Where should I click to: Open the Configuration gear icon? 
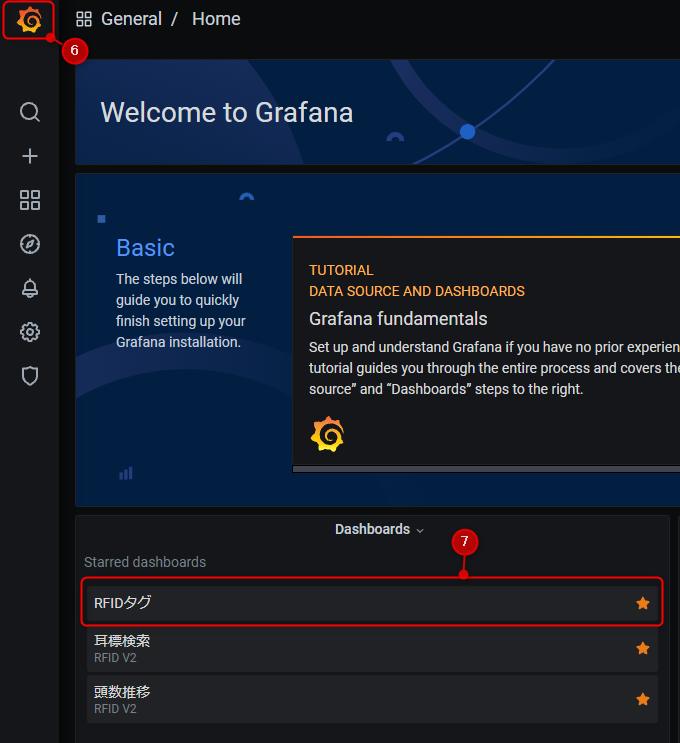[x=30, y=332]
